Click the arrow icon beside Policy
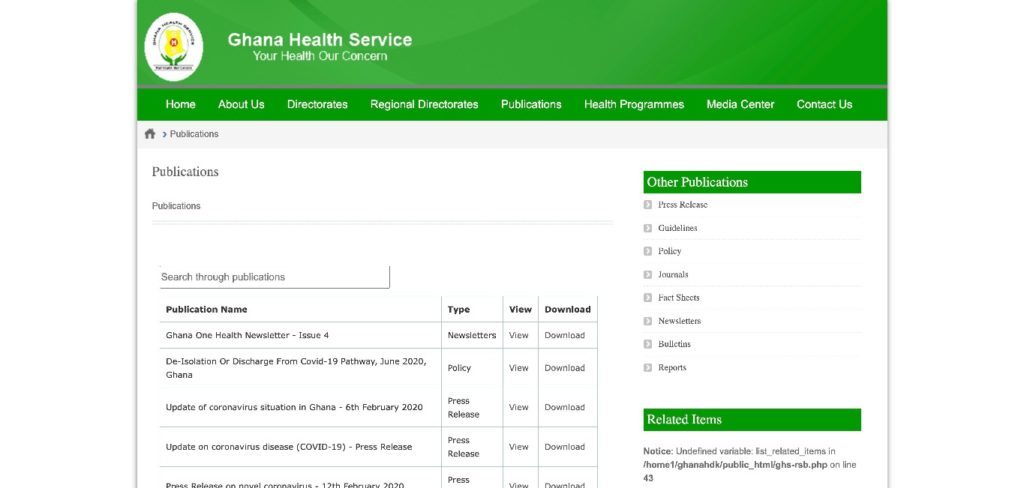This screenshot has height=488, width=1024. [x=648, y=251]
